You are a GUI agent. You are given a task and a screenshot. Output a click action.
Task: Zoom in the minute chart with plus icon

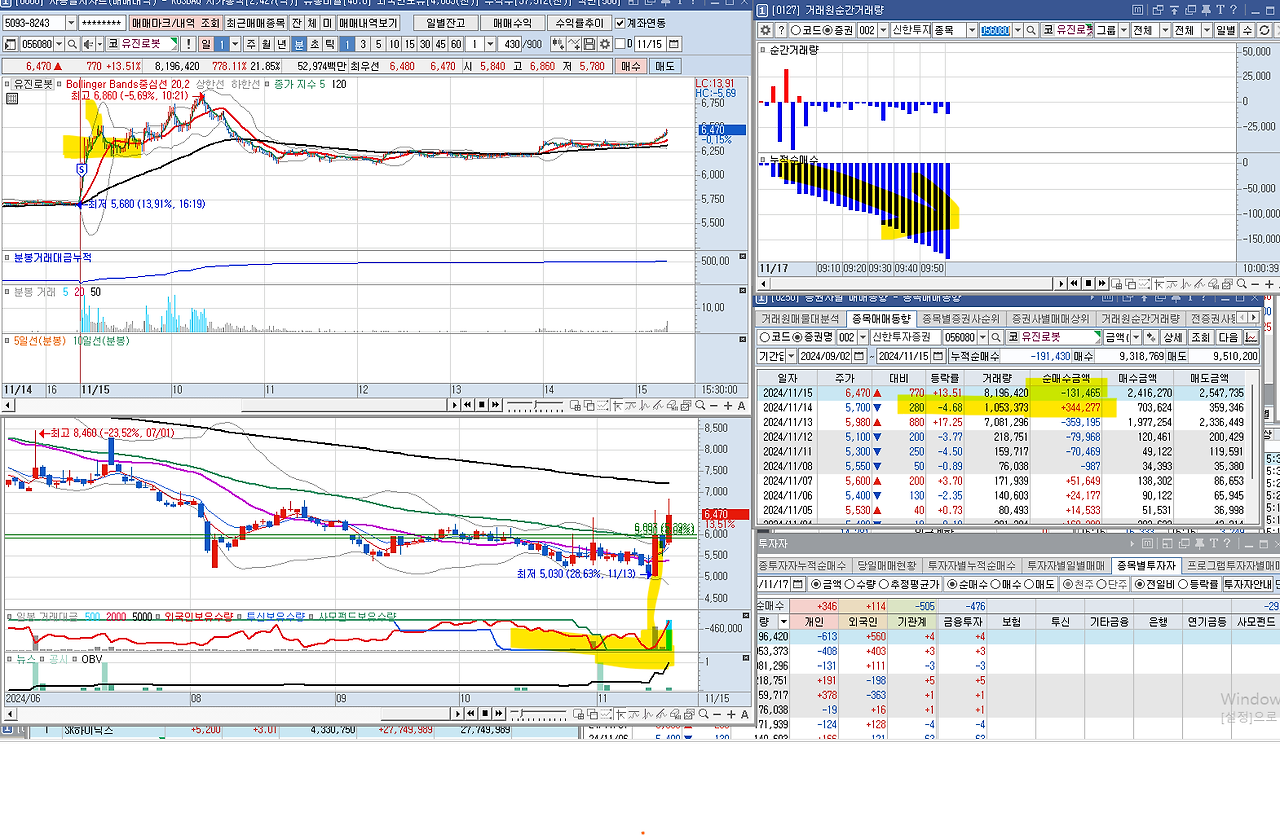click(728, 405)
